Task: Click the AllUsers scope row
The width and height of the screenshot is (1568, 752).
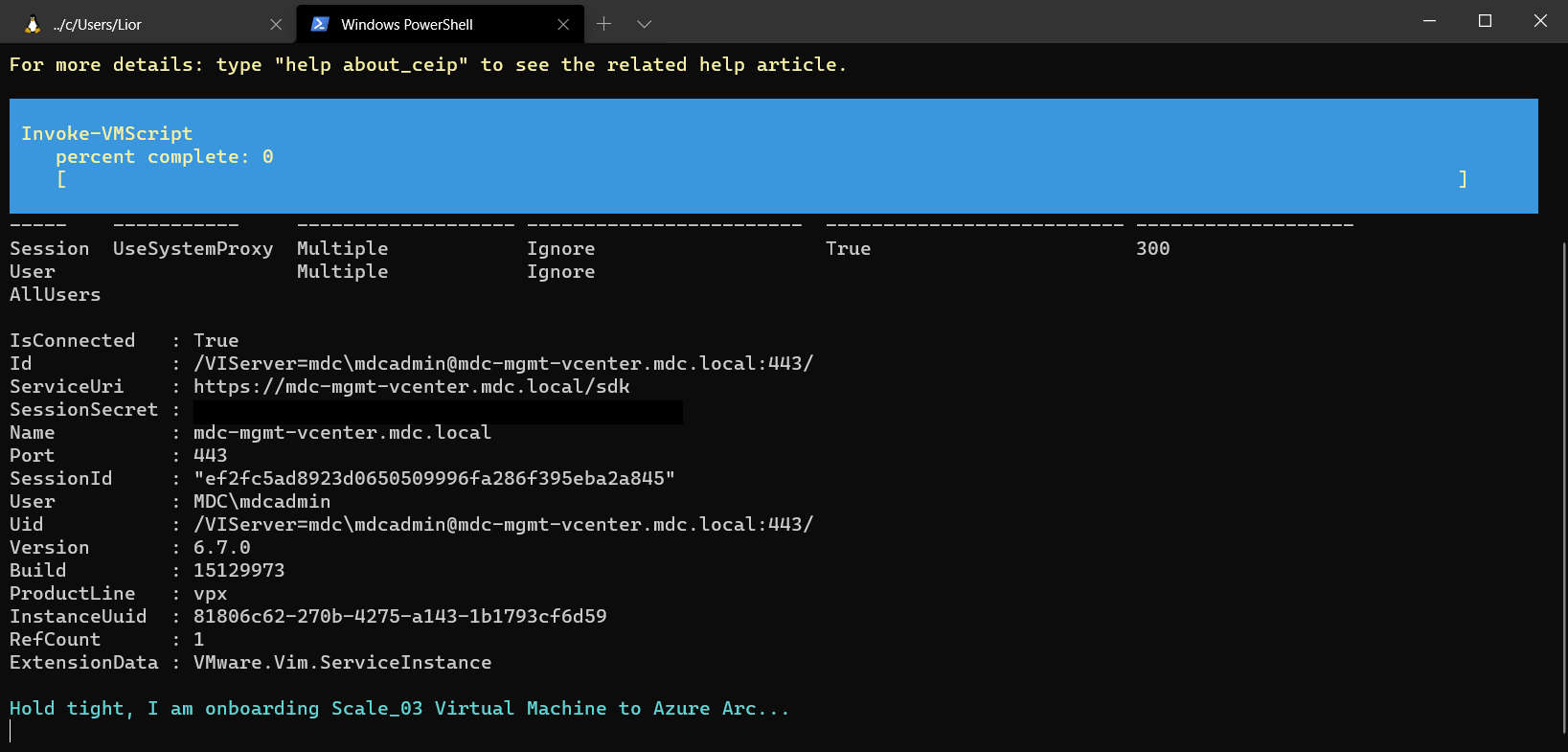Action: (x=56, y=294)
